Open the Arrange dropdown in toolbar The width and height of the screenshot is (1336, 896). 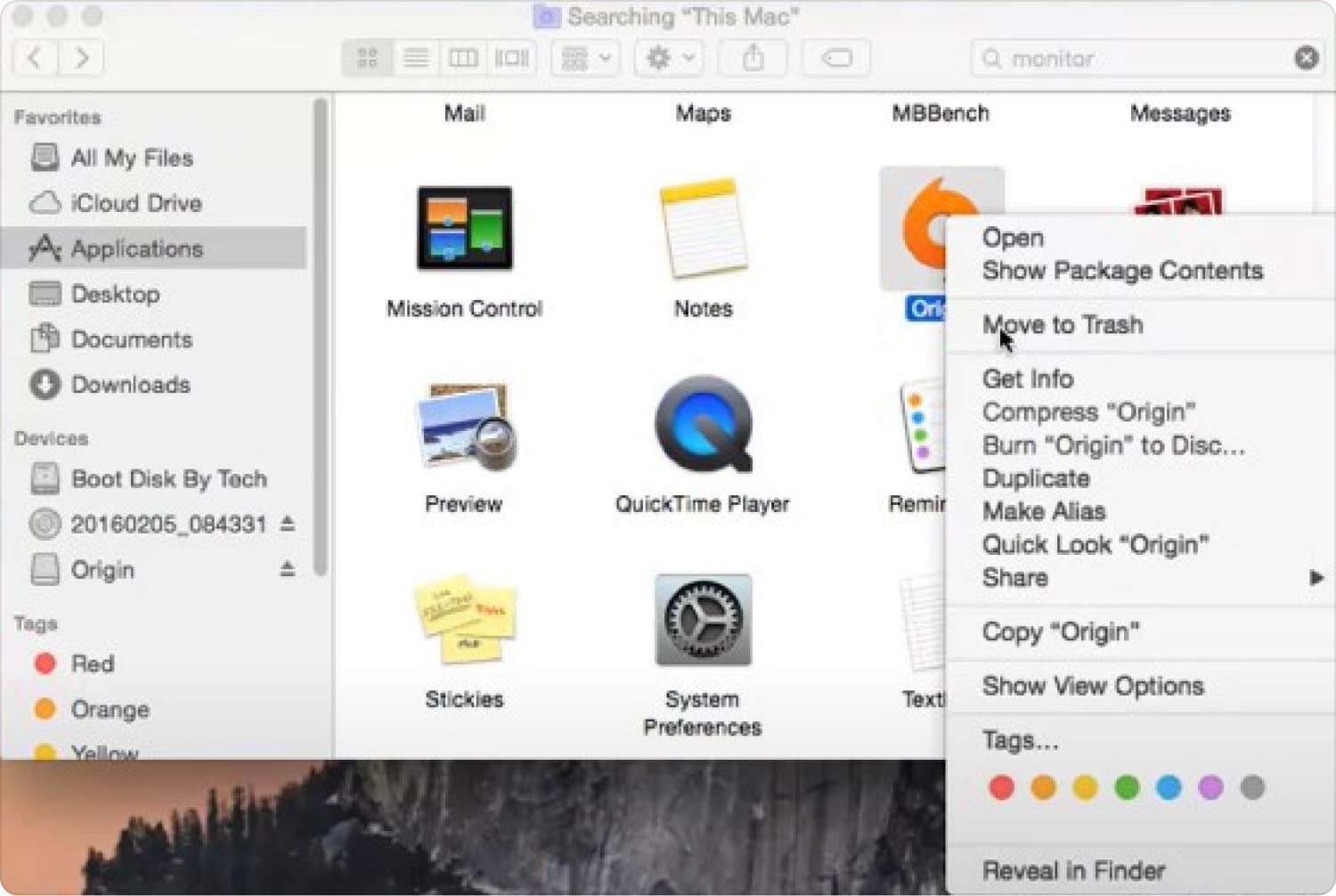coord(585,59)
